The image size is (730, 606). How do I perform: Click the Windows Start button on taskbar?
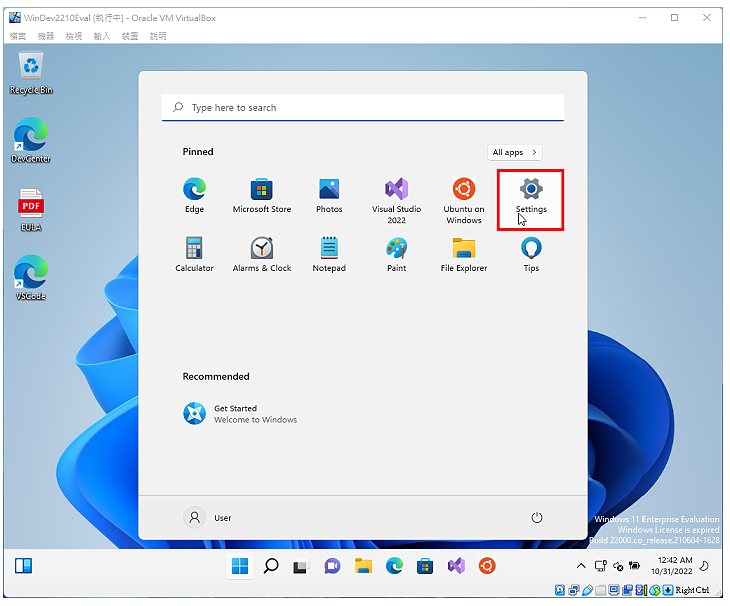tap(240, 566)
